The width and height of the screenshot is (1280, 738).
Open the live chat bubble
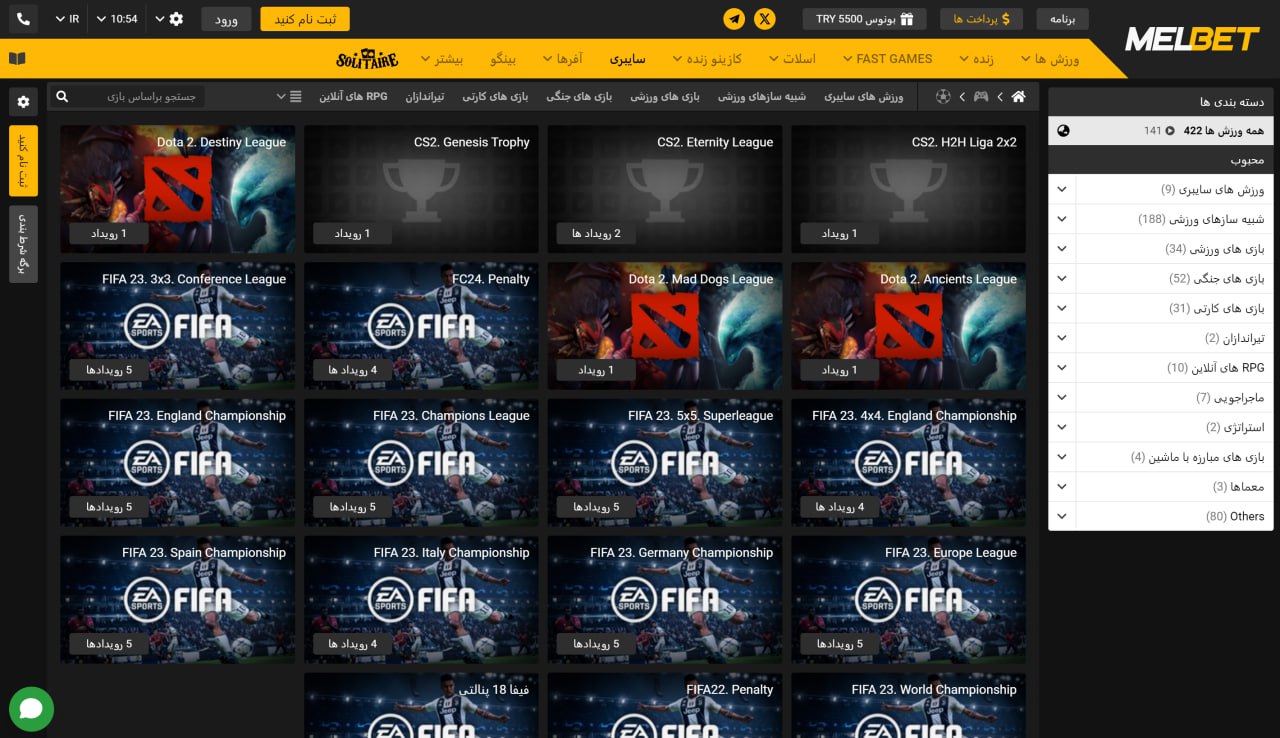click(x=31, y=709)
